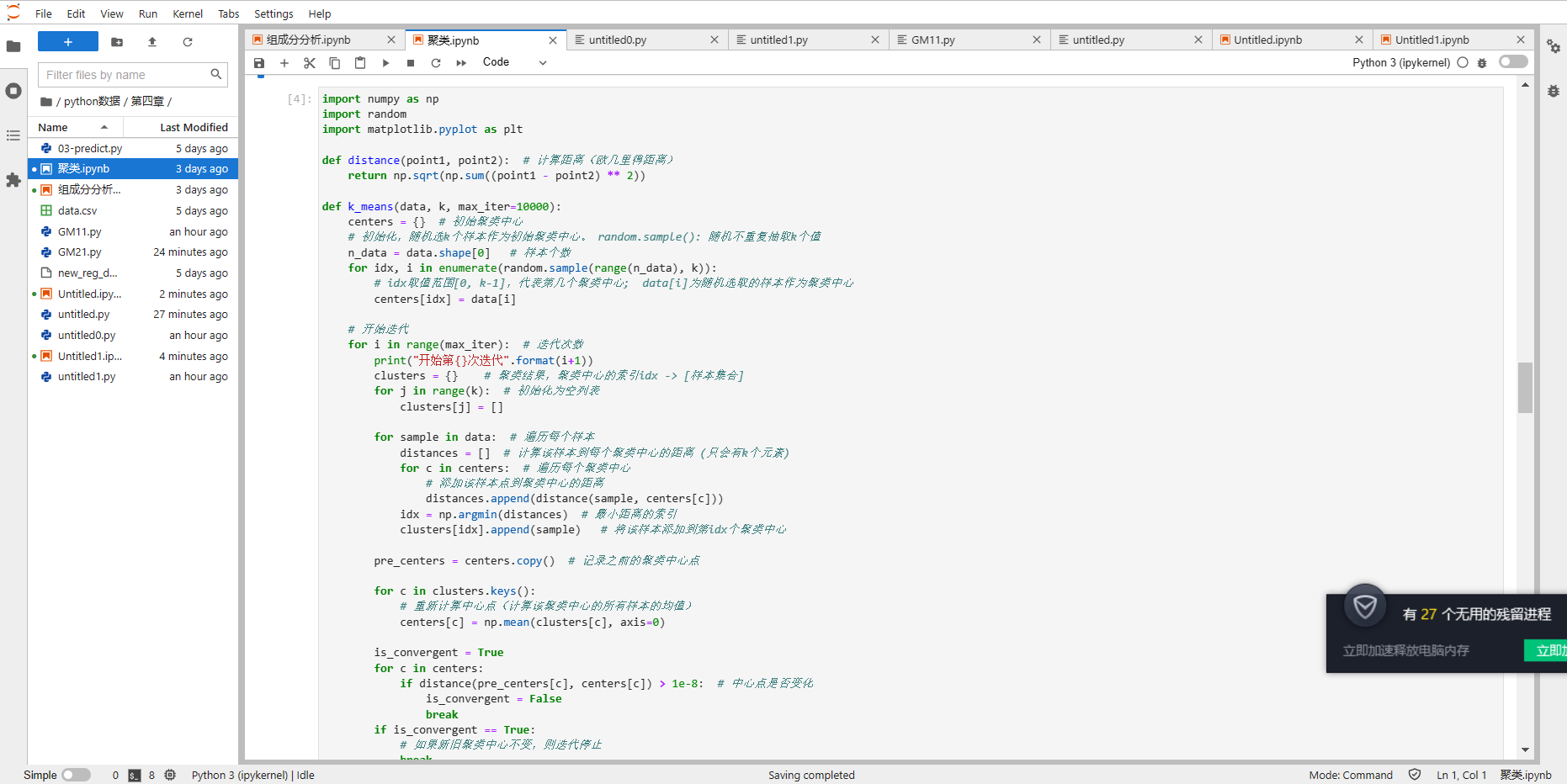Select GM21.py in file list
The image size is (1567, 784).
coord(134,252)
